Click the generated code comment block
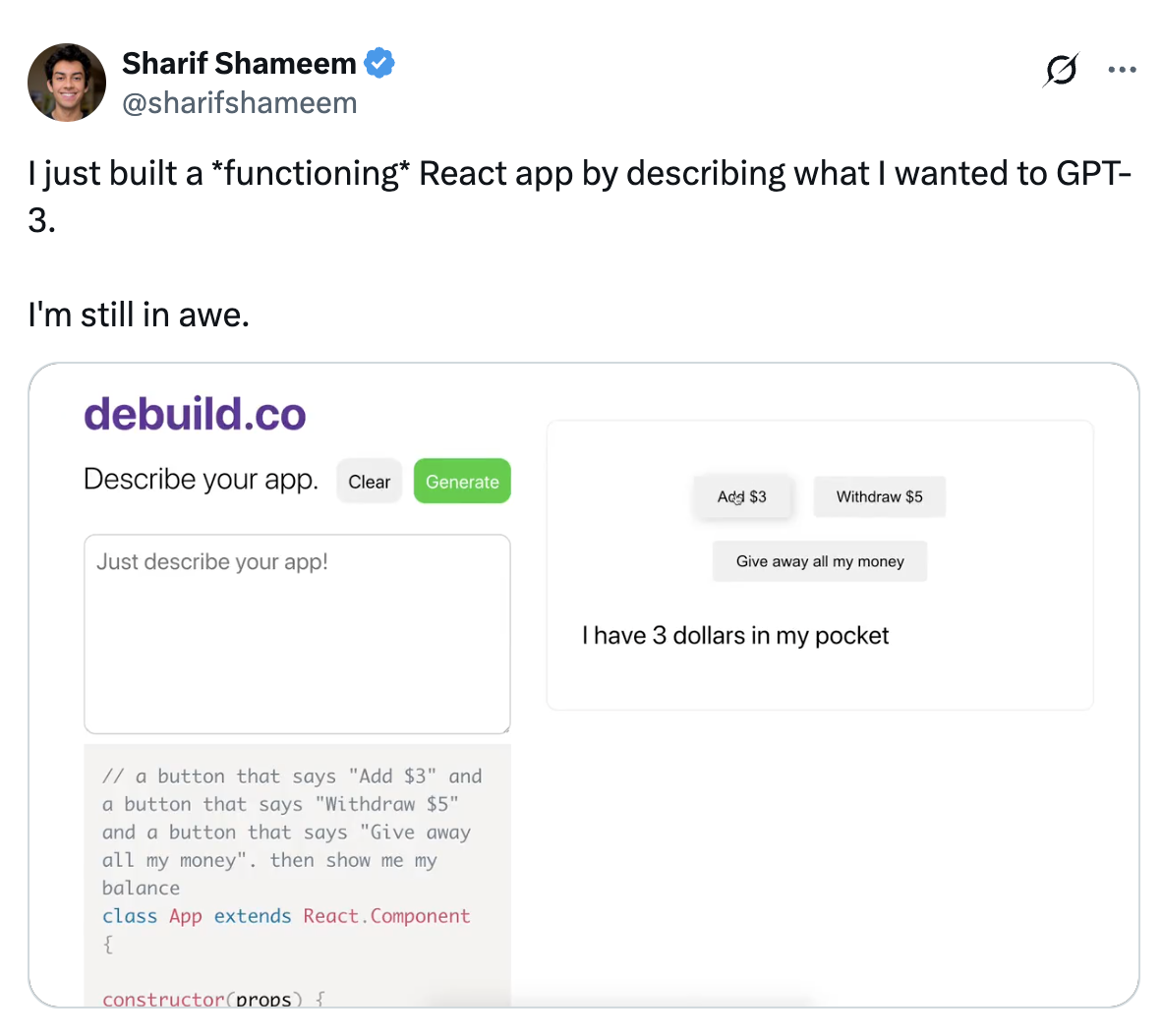The width and height of the screenshot is (1162, 1036). point(293,832)
